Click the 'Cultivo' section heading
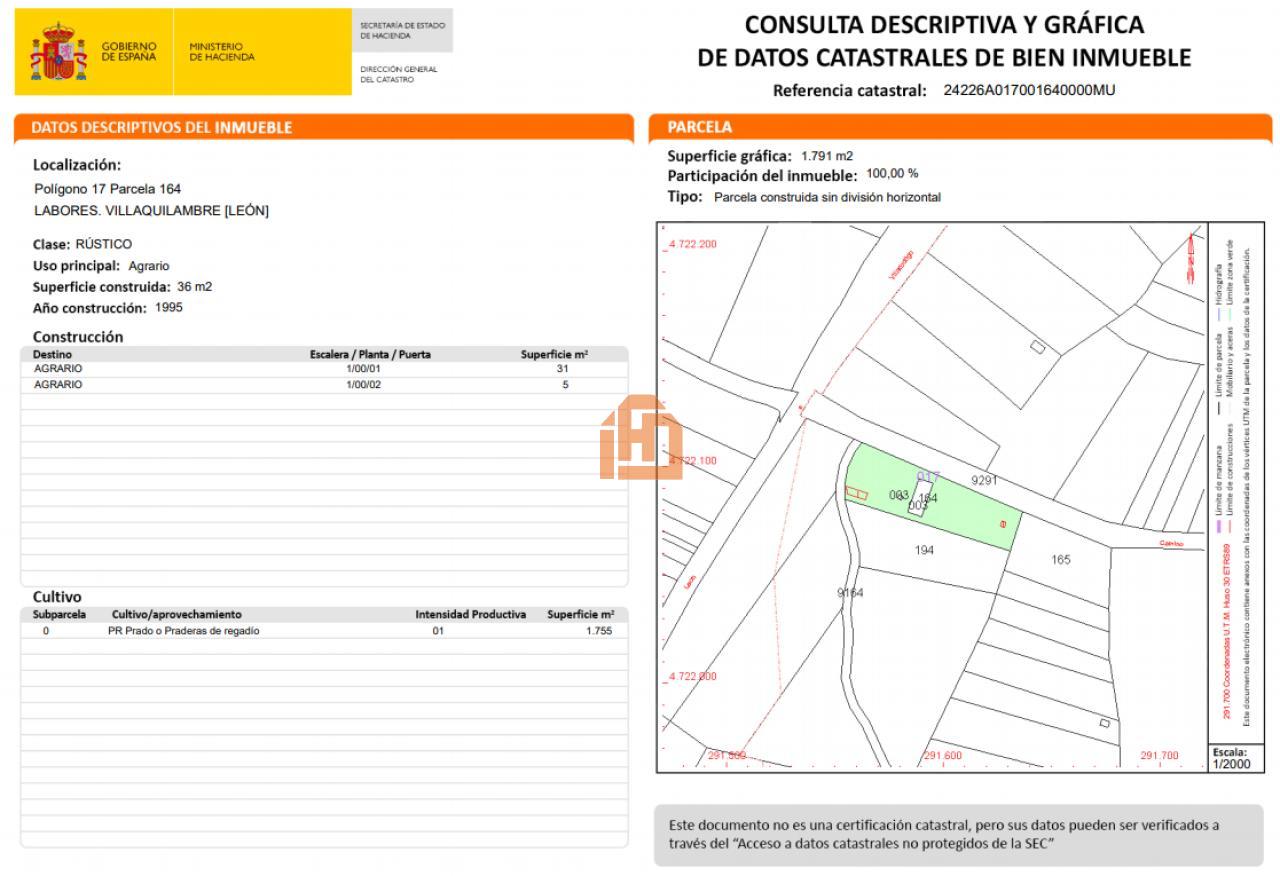 57,597
